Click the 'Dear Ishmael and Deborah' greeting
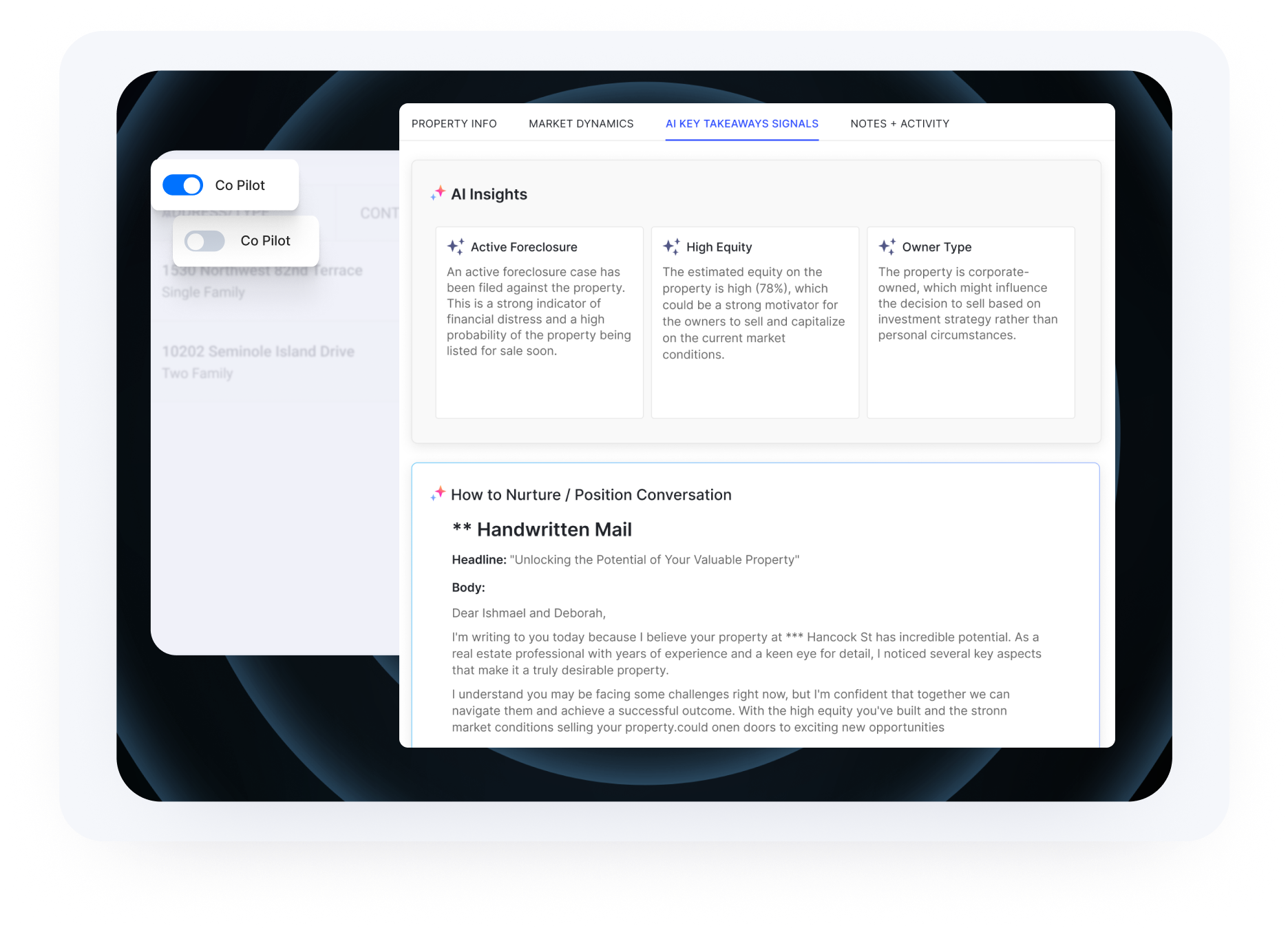This screenshot has height=928, width=1288. (x=529, y=613)
